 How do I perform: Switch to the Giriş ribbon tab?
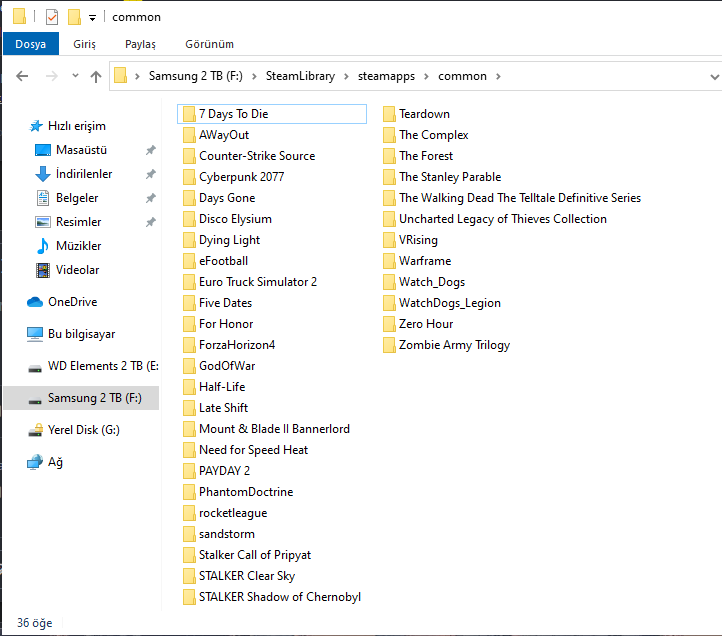point(84,44)
